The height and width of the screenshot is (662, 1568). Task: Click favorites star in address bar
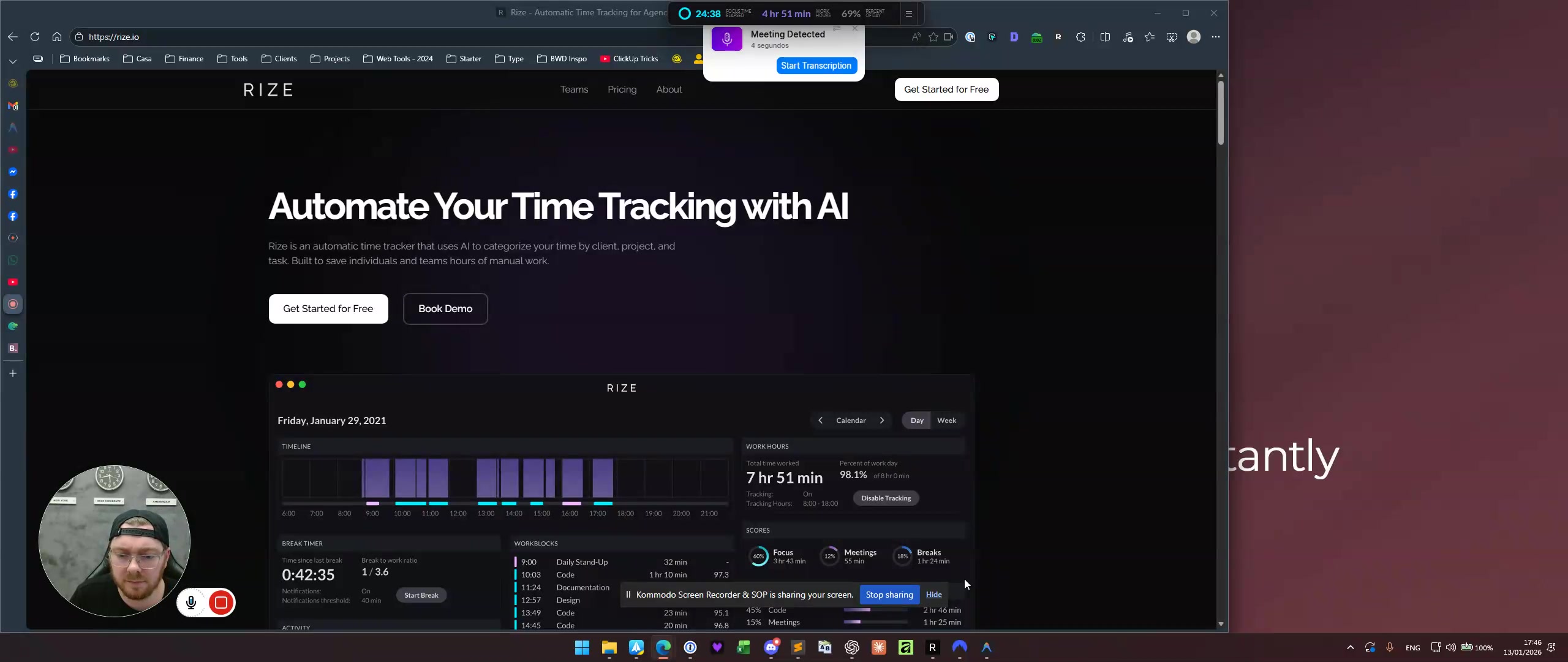[x=933, y=37]
